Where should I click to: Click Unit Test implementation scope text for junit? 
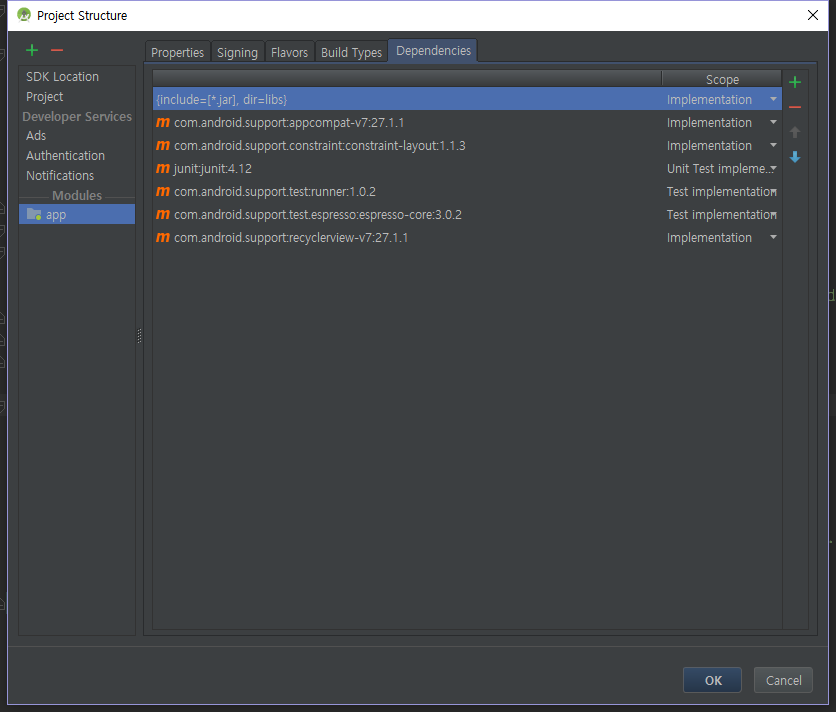717,169
